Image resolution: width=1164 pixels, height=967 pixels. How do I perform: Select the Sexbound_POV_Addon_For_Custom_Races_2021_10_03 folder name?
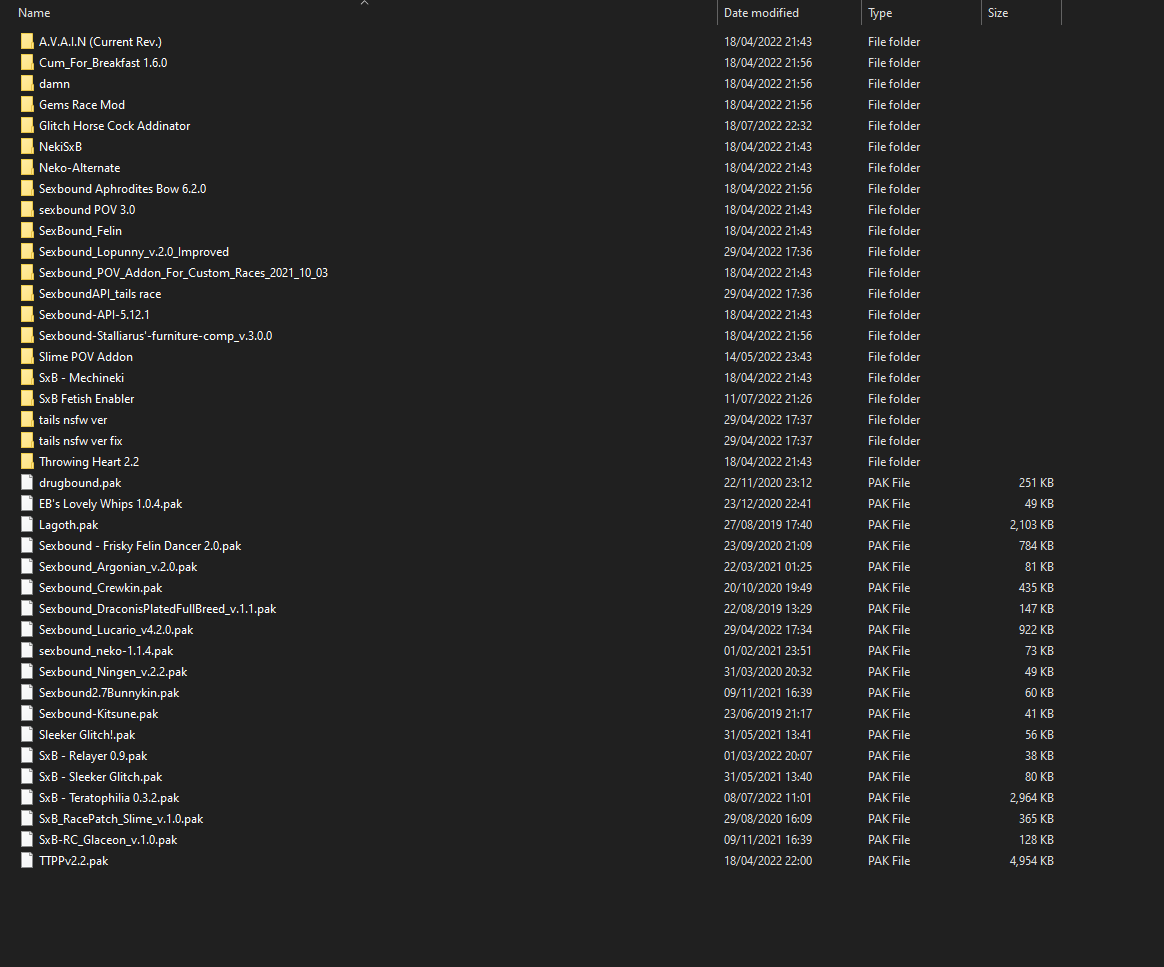pos(183,273)
